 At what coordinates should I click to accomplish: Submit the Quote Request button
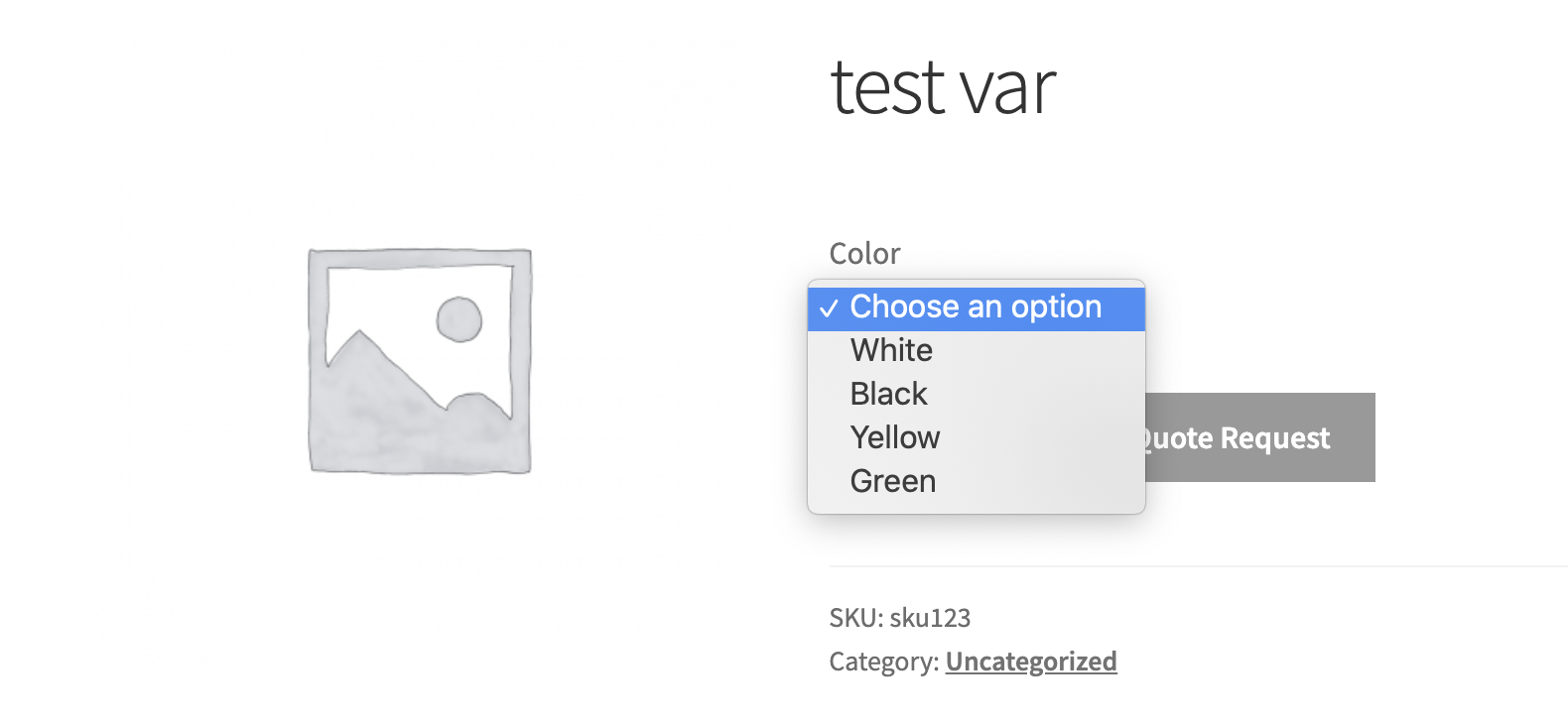[1259, 437]
